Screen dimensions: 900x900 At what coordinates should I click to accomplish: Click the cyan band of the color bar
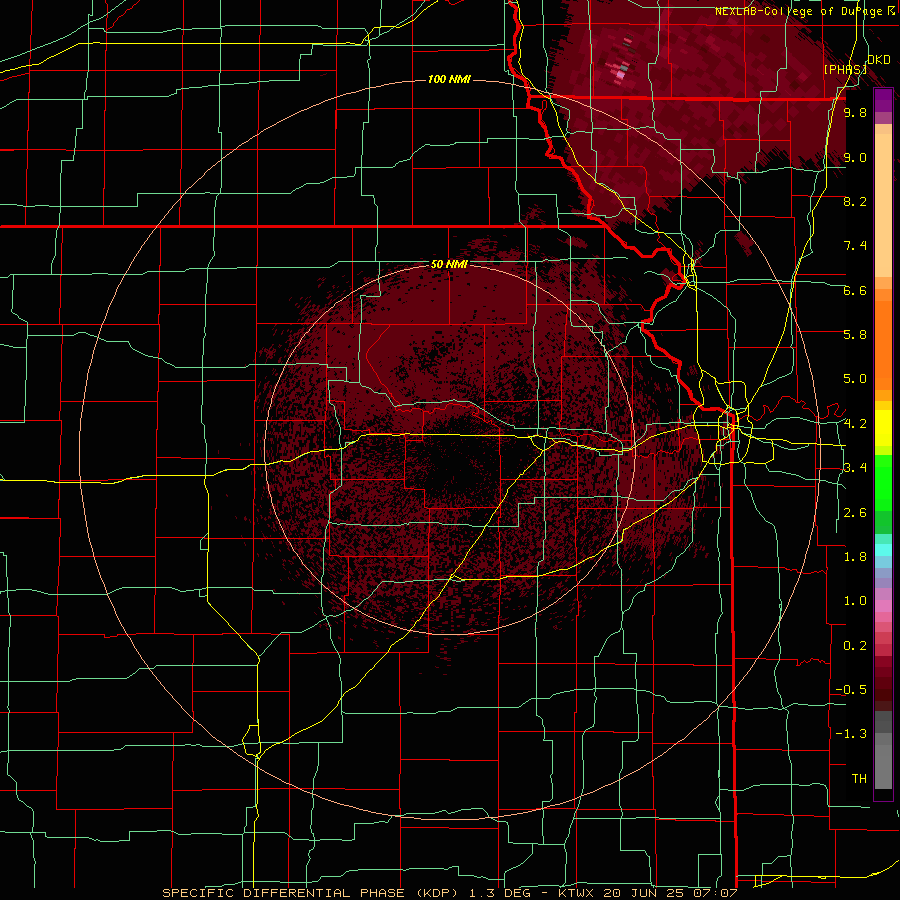[x=883, y=550]
